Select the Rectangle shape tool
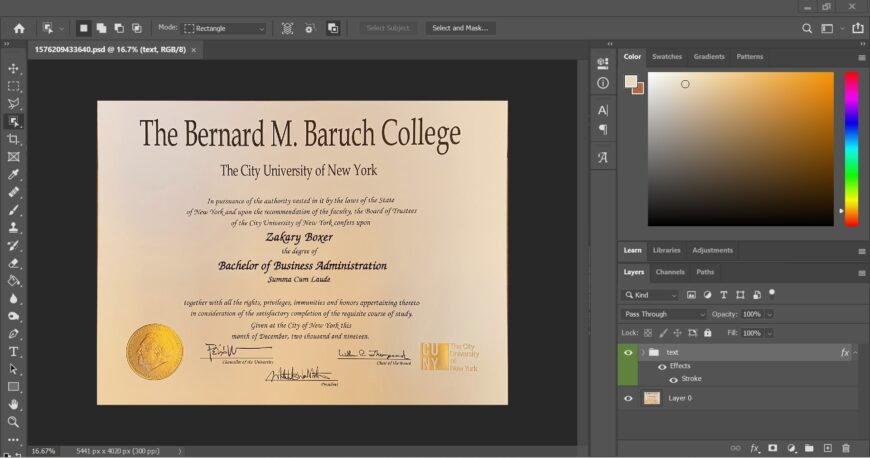The height and width of the screenshot is (458, 870). [x=13, y=387]
